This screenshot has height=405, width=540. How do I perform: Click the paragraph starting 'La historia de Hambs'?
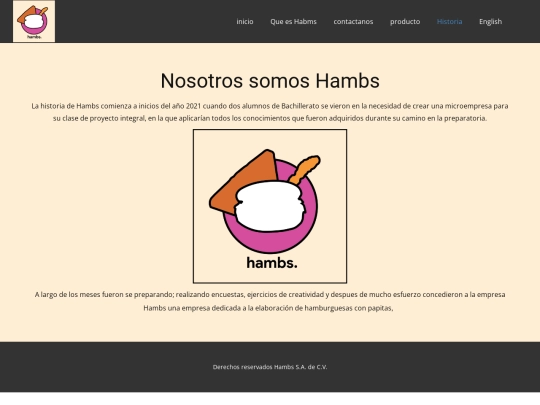coord(270,112)
